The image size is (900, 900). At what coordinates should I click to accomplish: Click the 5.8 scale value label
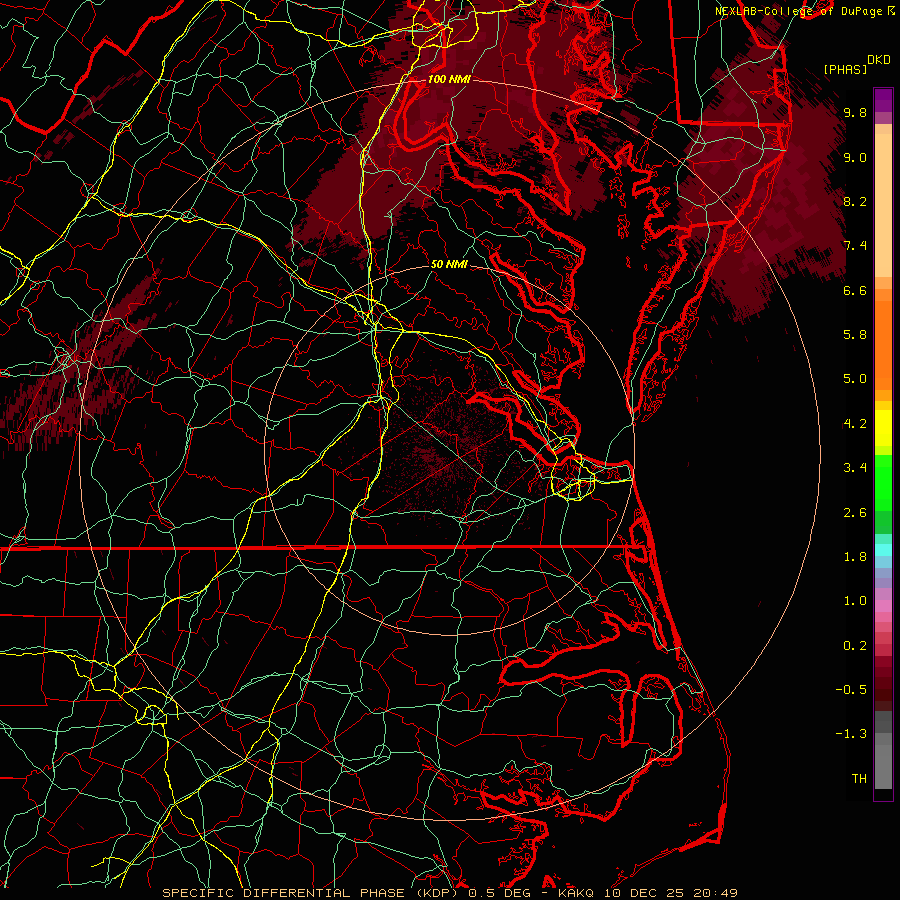pyautogui.click(x=855, y=334)
